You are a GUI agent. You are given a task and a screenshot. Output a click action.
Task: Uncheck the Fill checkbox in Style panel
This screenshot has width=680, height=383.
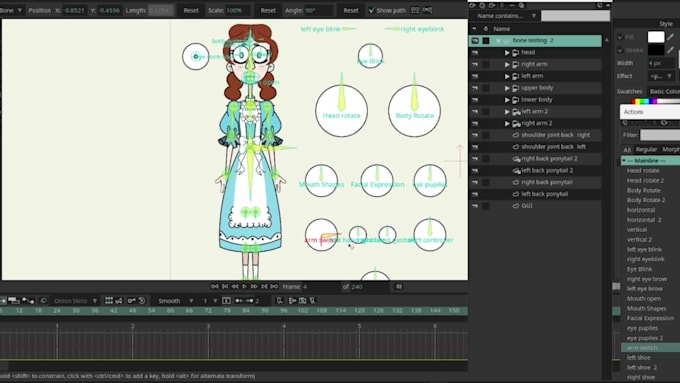click(620, 37)
